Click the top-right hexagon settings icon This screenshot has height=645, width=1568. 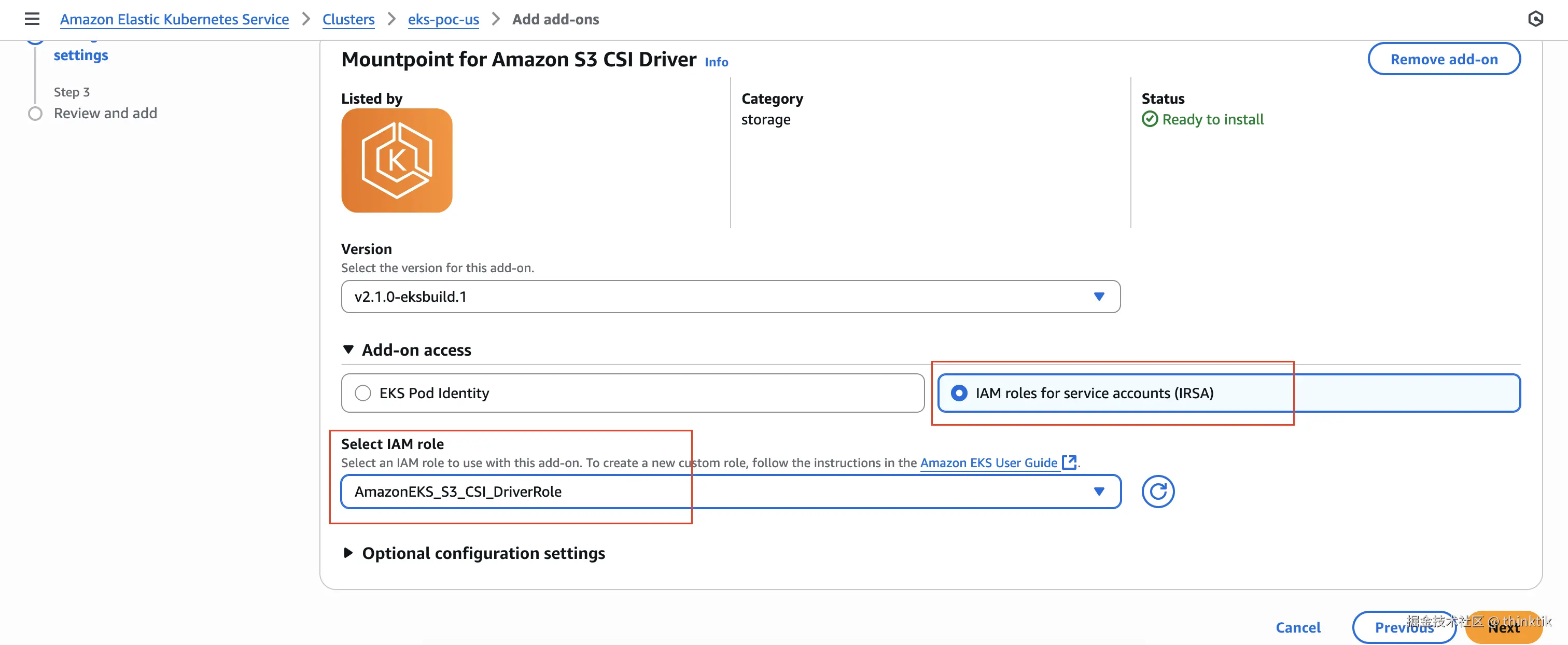pos(1535,19)
